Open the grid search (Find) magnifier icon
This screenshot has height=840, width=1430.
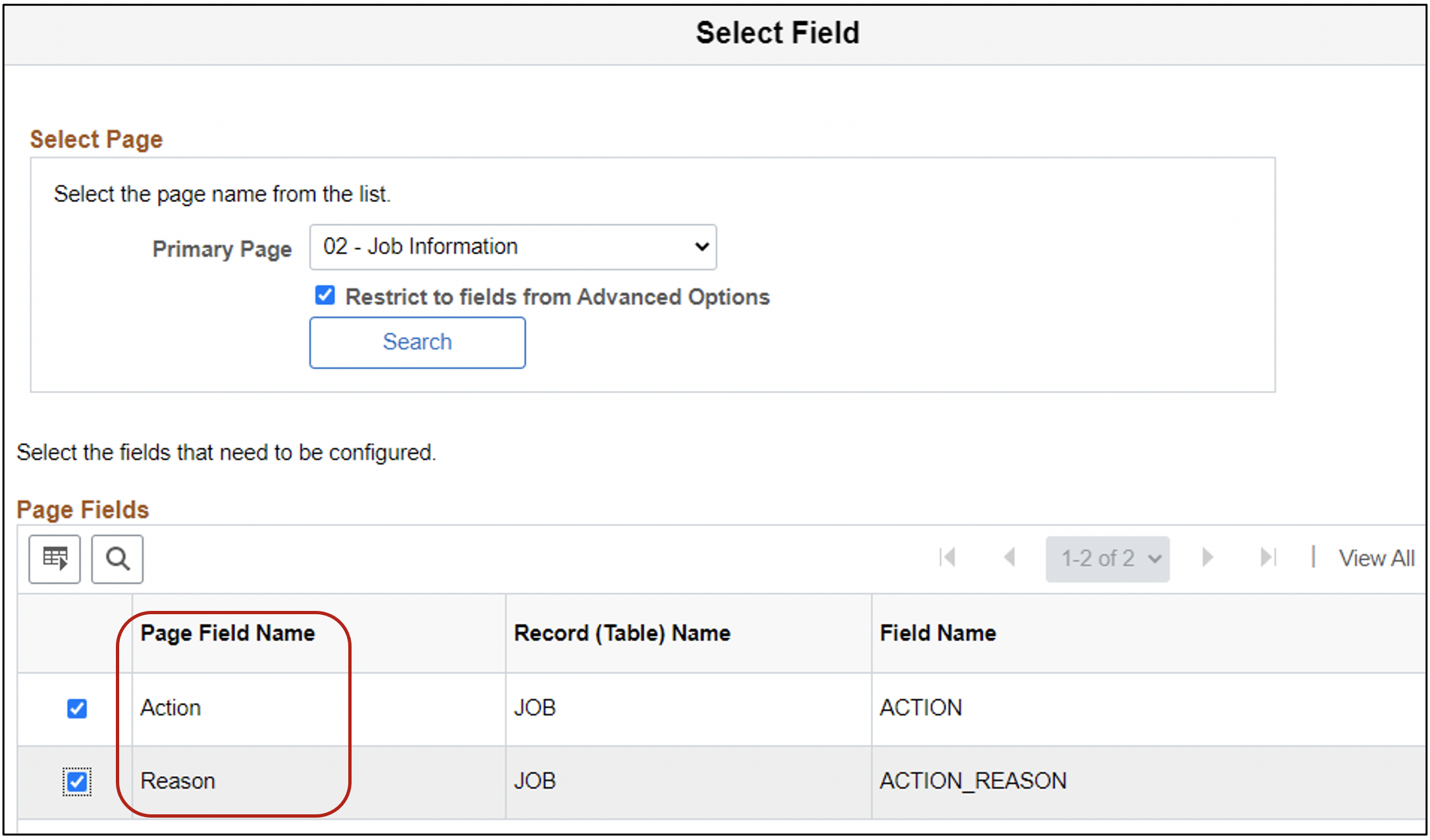(x=117, y=558)
